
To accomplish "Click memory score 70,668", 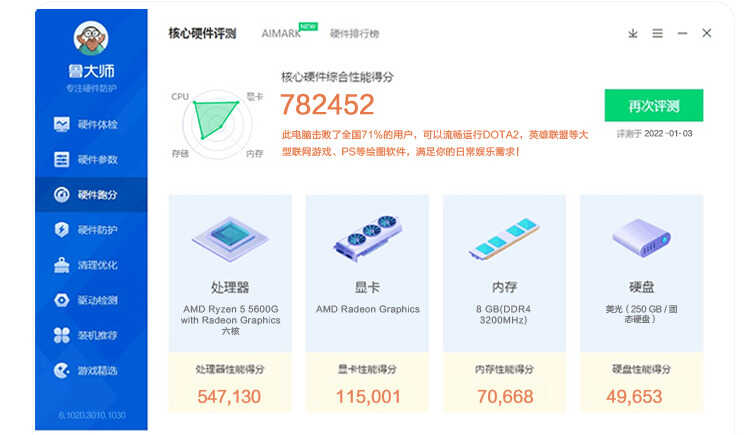I will click(x=505, y=397).
